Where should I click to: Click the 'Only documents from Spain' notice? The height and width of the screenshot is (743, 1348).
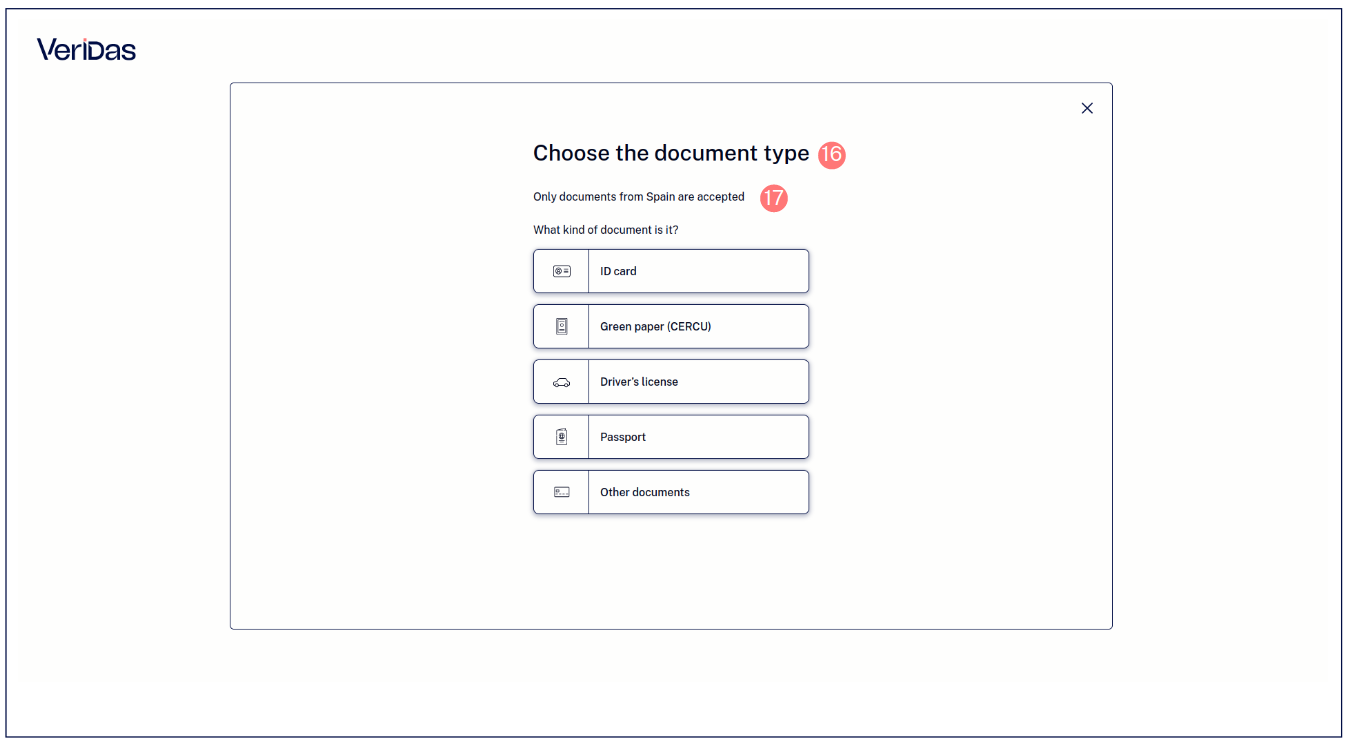[639, 197]
